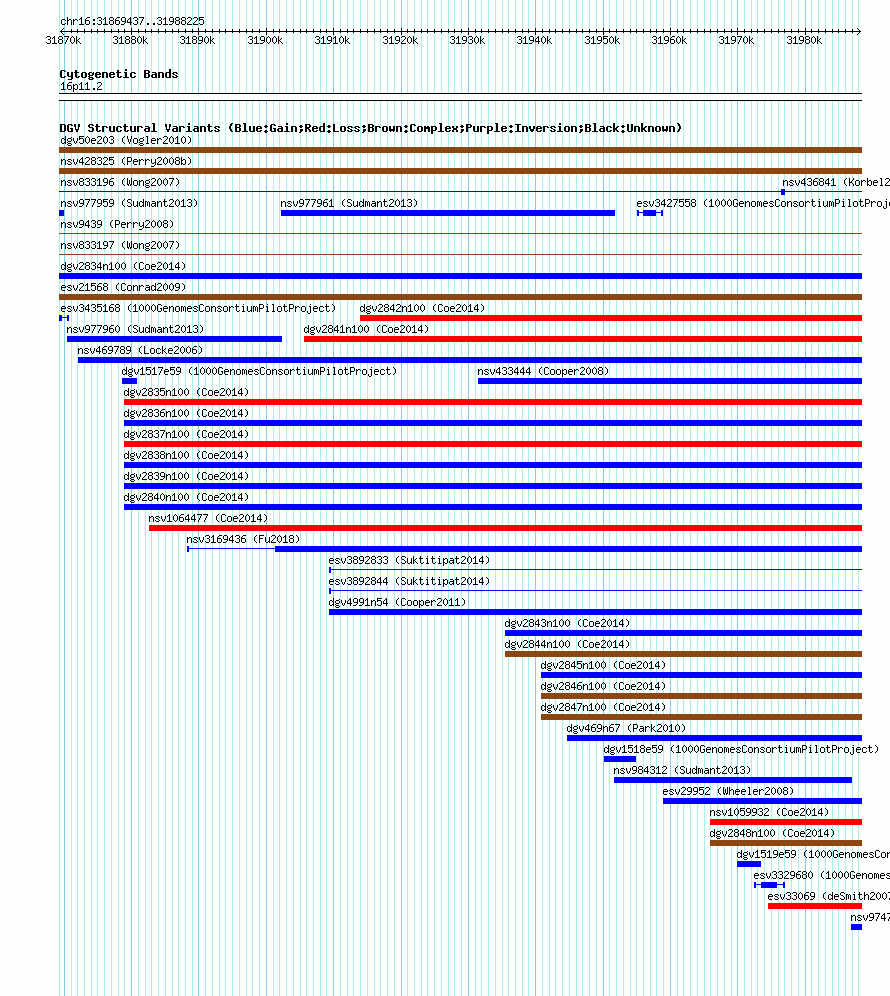
Task: Click the esv3427558 variant glyph
Action: pos(650,213)
